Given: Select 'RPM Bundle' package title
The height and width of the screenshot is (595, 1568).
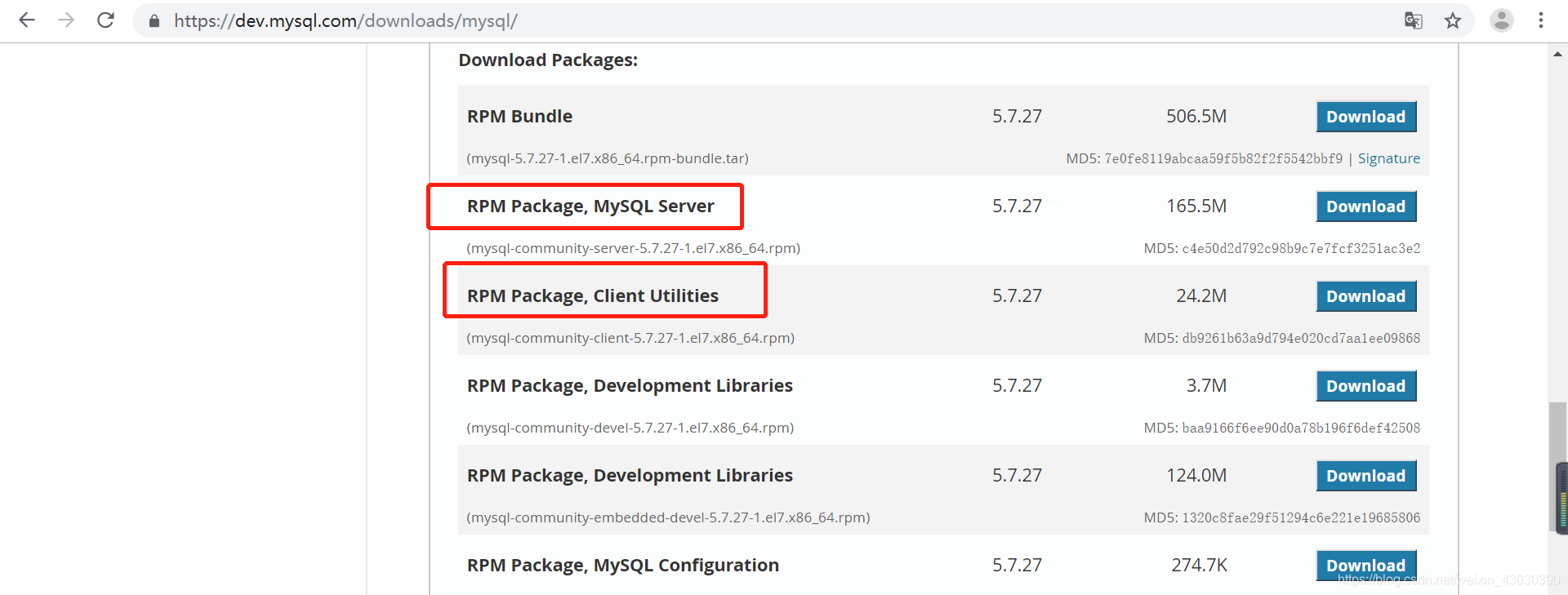Looking at the screenshot, I should [x=519, y=117].
